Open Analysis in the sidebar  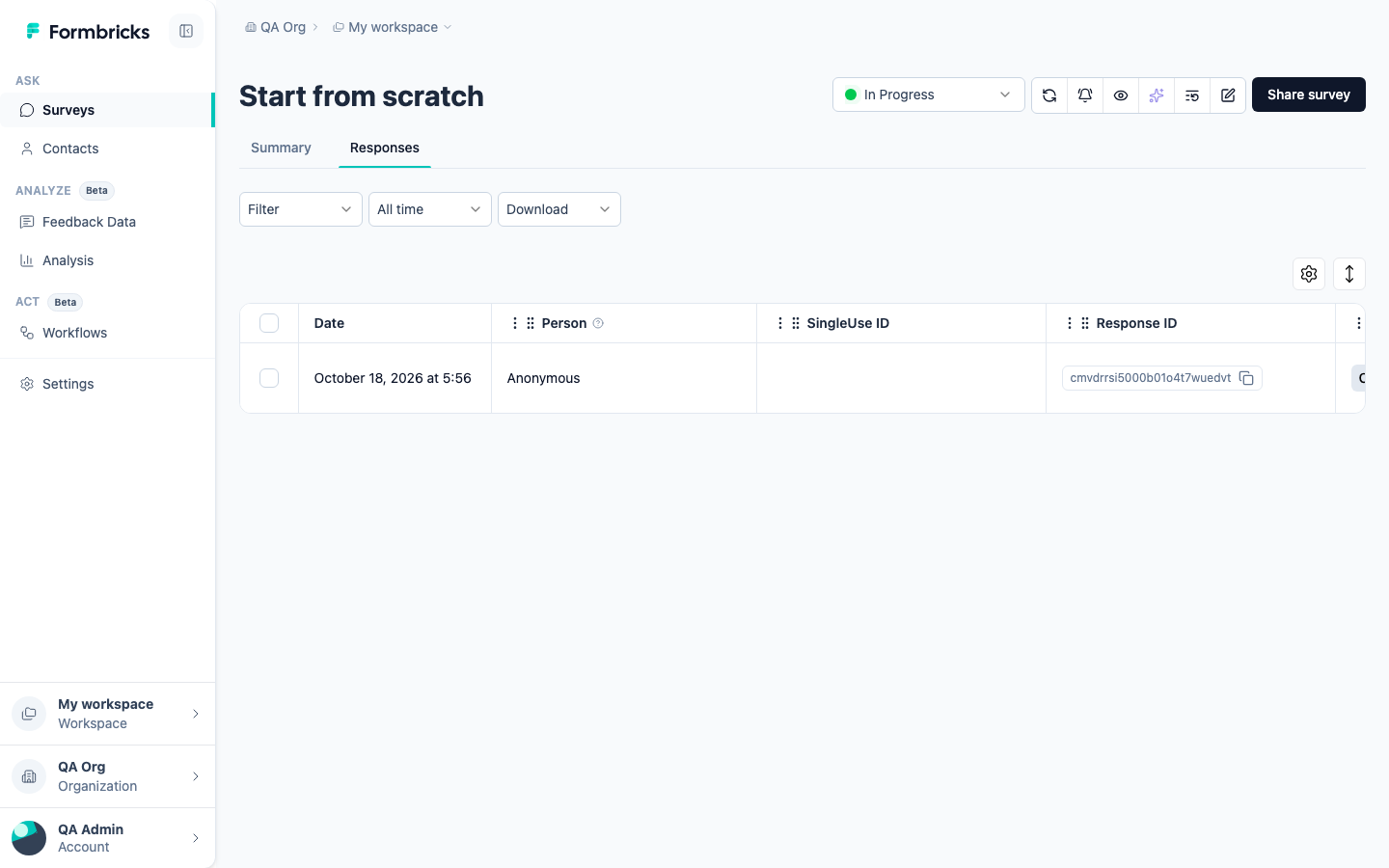pos(106,260)
